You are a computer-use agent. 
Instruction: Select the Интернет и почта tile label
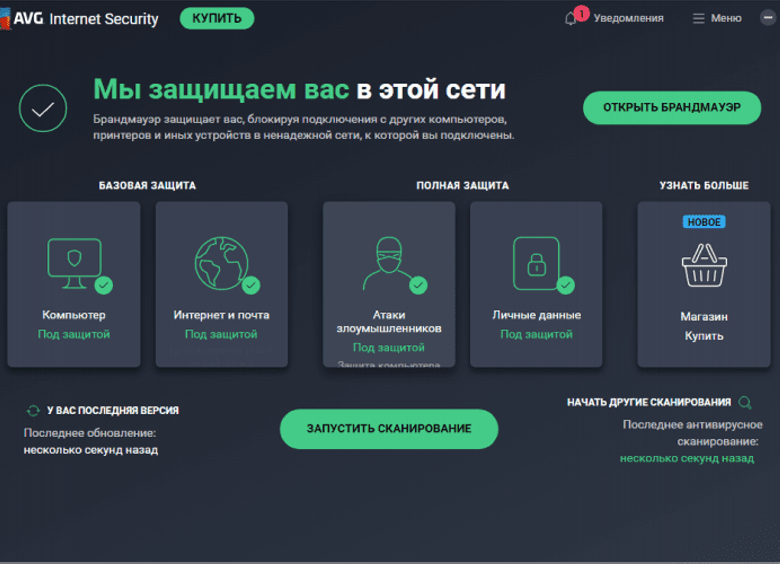coord(221,315)
